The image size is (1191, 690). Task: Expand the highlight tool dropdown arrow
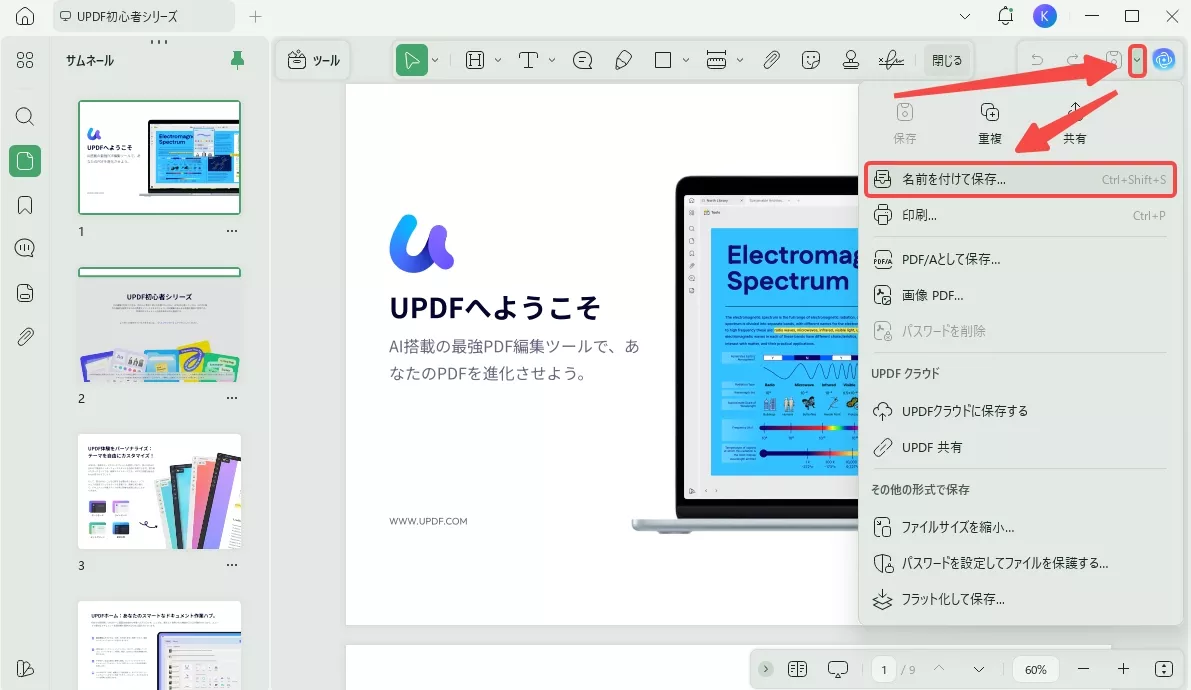click(498, 60)
